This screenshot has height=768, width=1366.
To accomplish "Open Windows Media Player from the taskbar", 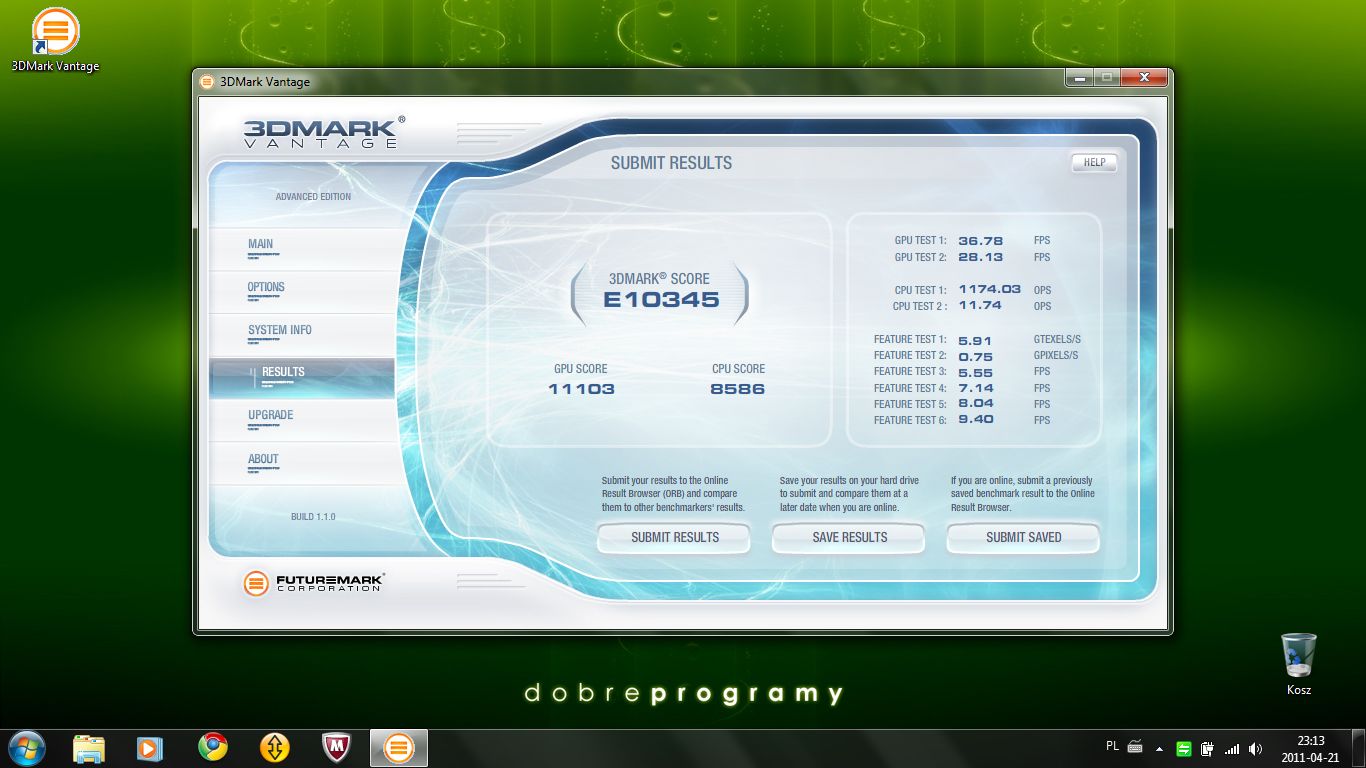I will 150,748.
